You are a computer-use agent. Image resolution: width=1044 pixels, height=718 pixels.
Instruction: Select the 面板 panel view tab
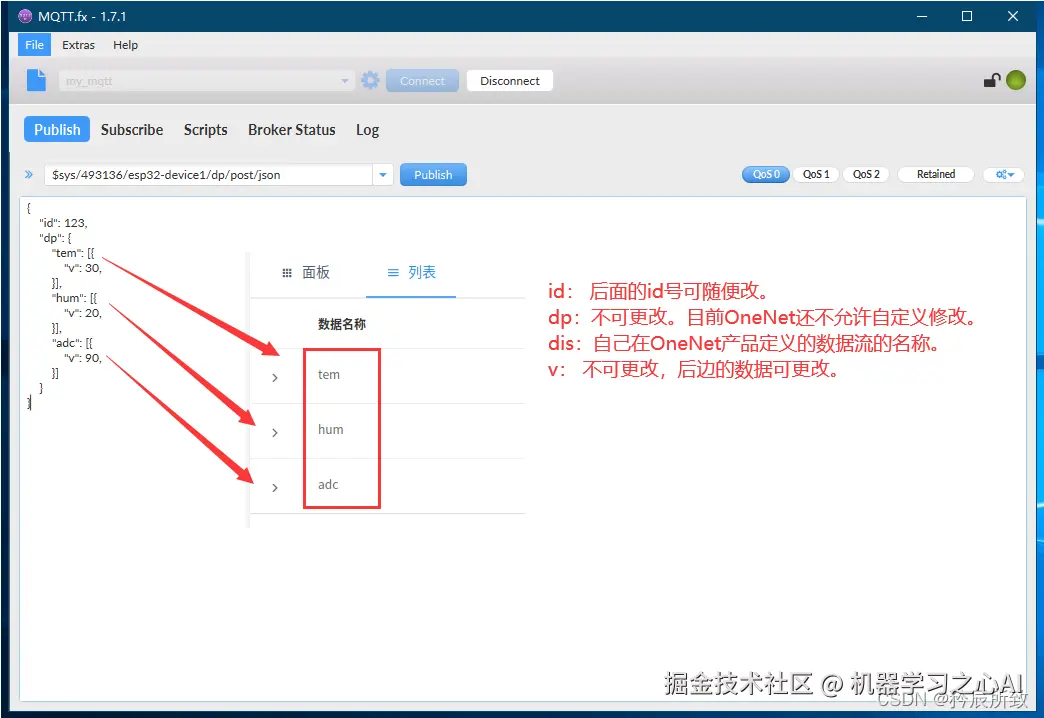pyautogui.click(x=306, y=272)
